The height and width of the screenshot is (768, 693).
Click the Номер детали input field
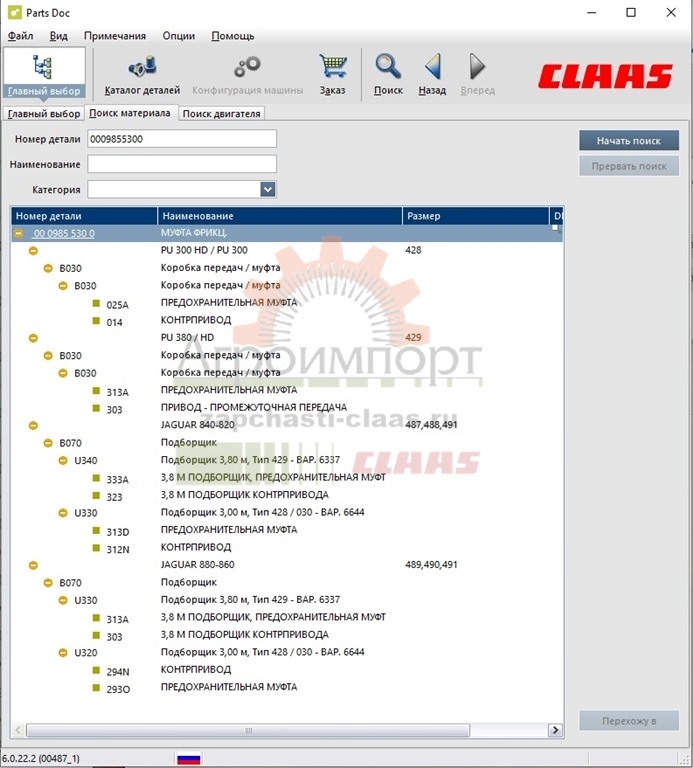coord(182,139)
